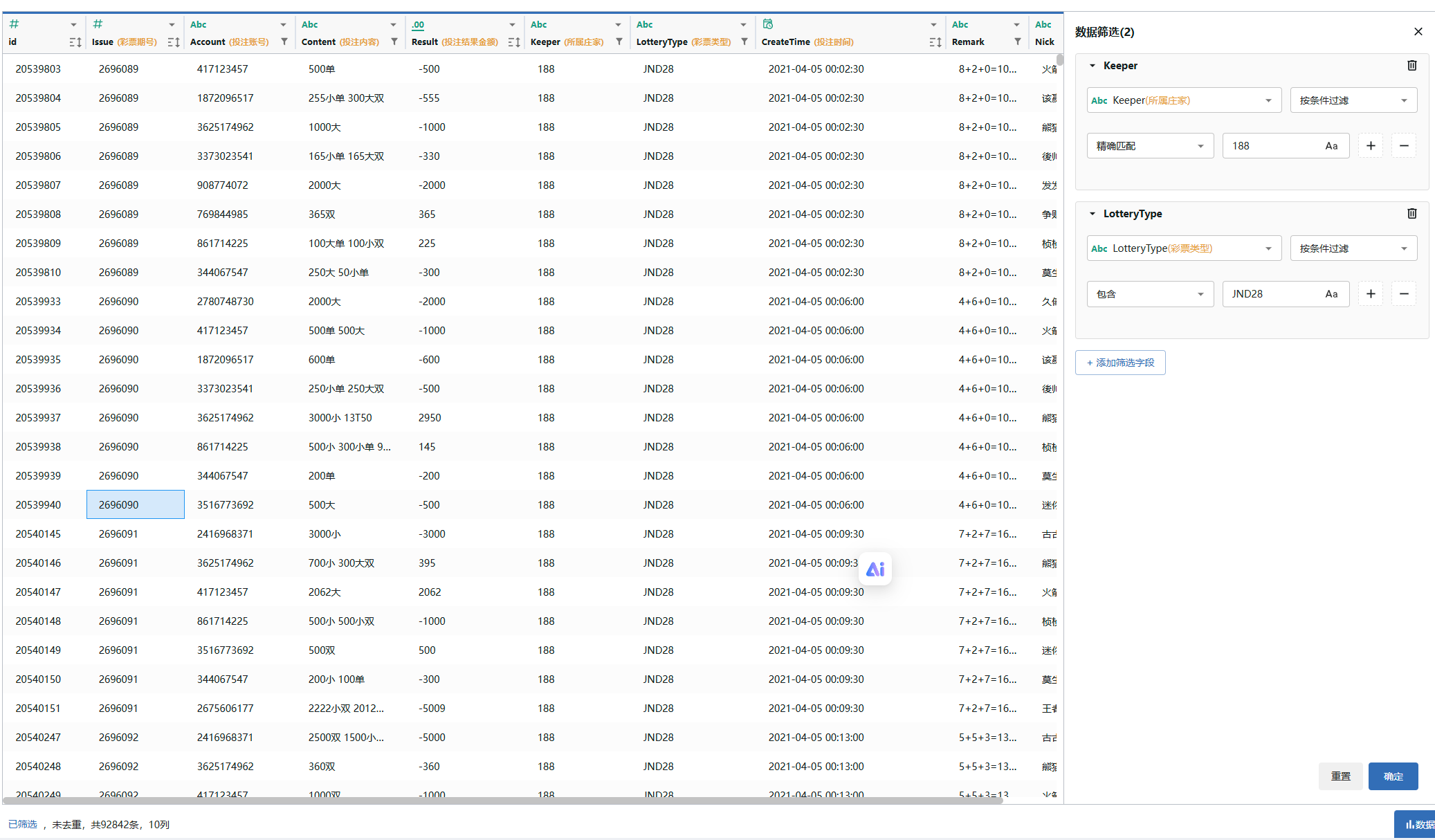Screen dimensions: 1435x840
Task: Click 添加筛选字段 add filter field button
Action: click(x=1119, y=363)
